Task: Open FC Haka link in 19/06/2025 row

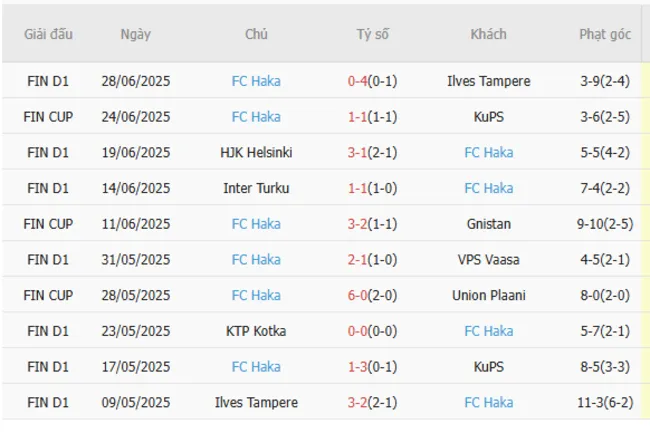Action: point(488,153)
